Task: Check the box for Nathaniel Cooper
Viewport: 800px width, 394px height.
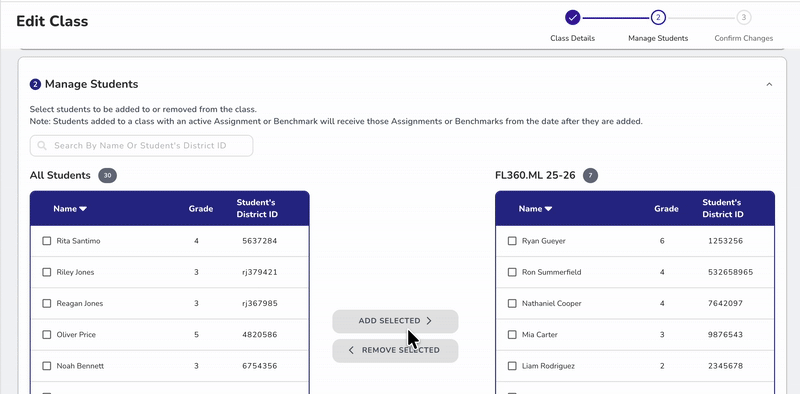Action: pyautogui.click(x=512, y=304)
